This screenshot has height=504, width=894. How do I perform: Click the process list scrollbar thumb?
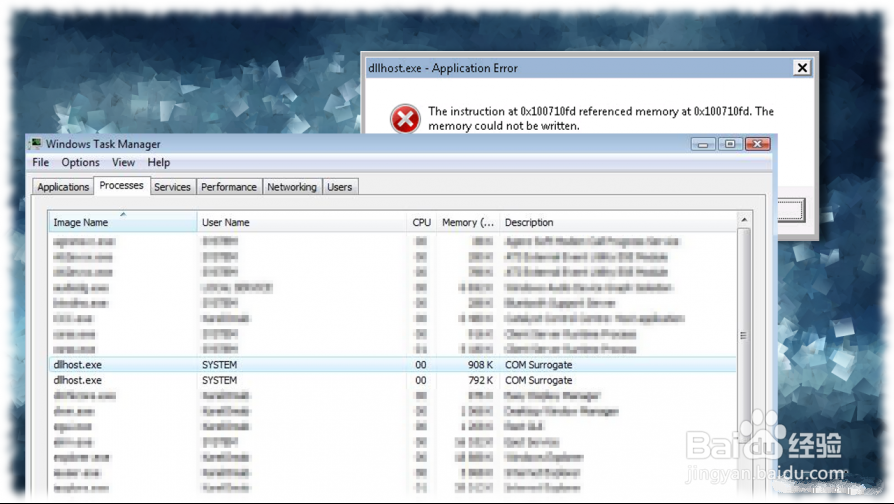tap(743, 335)
